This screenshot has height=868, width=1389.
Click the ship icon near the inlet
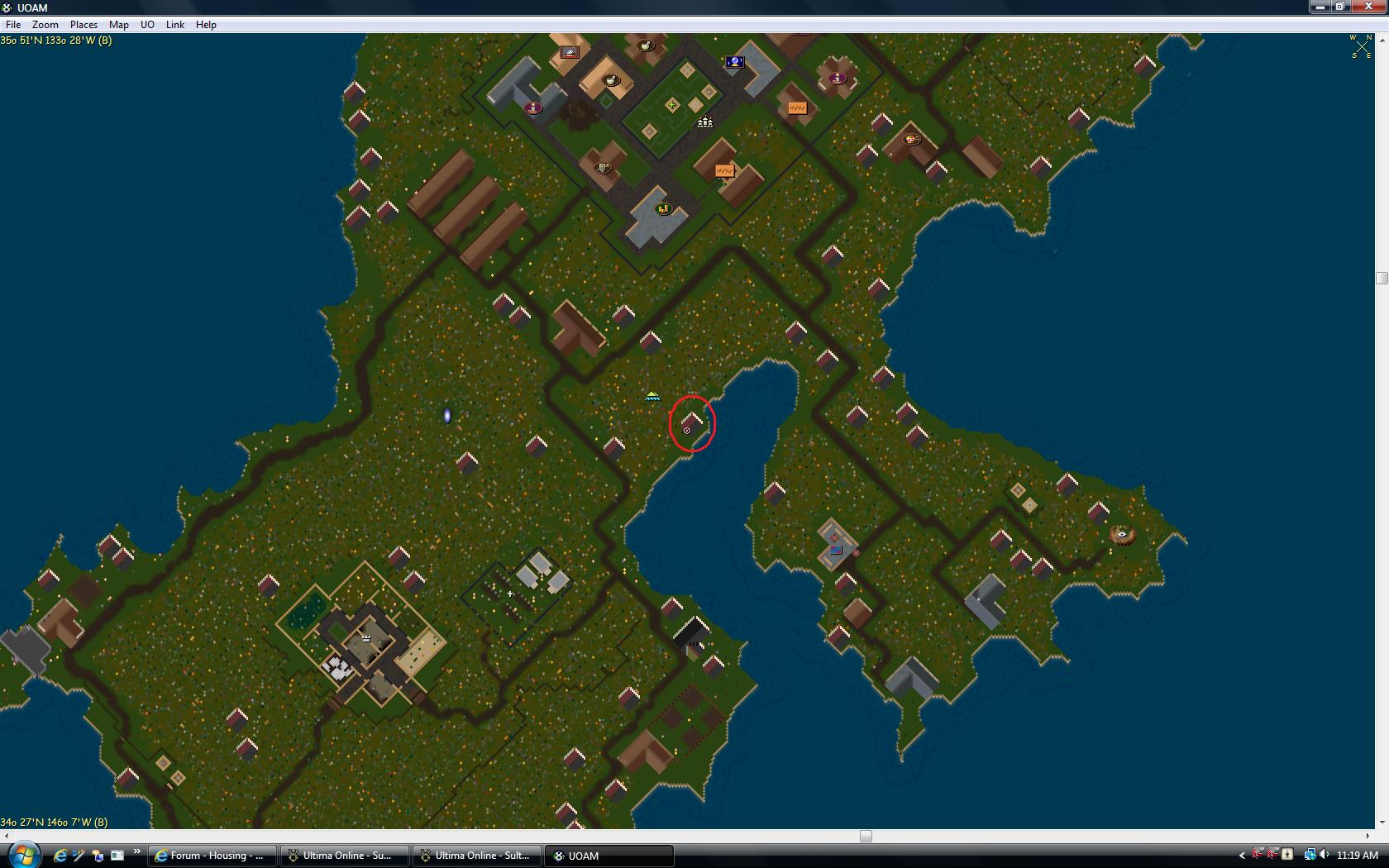652,398
